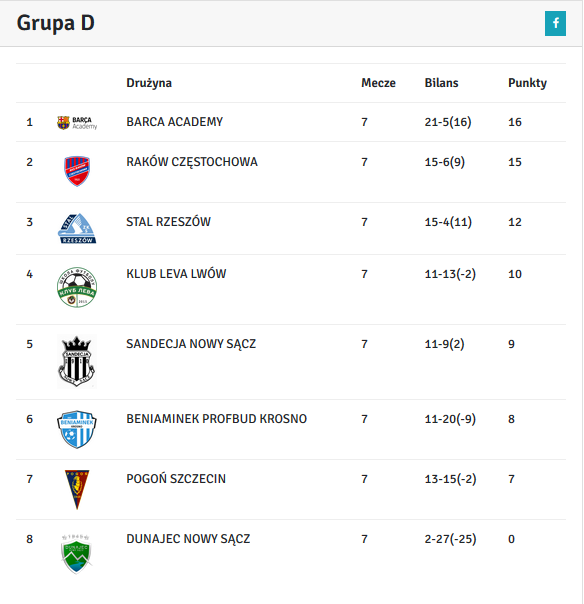Click the Facebook share icon

tap(555, 23)
